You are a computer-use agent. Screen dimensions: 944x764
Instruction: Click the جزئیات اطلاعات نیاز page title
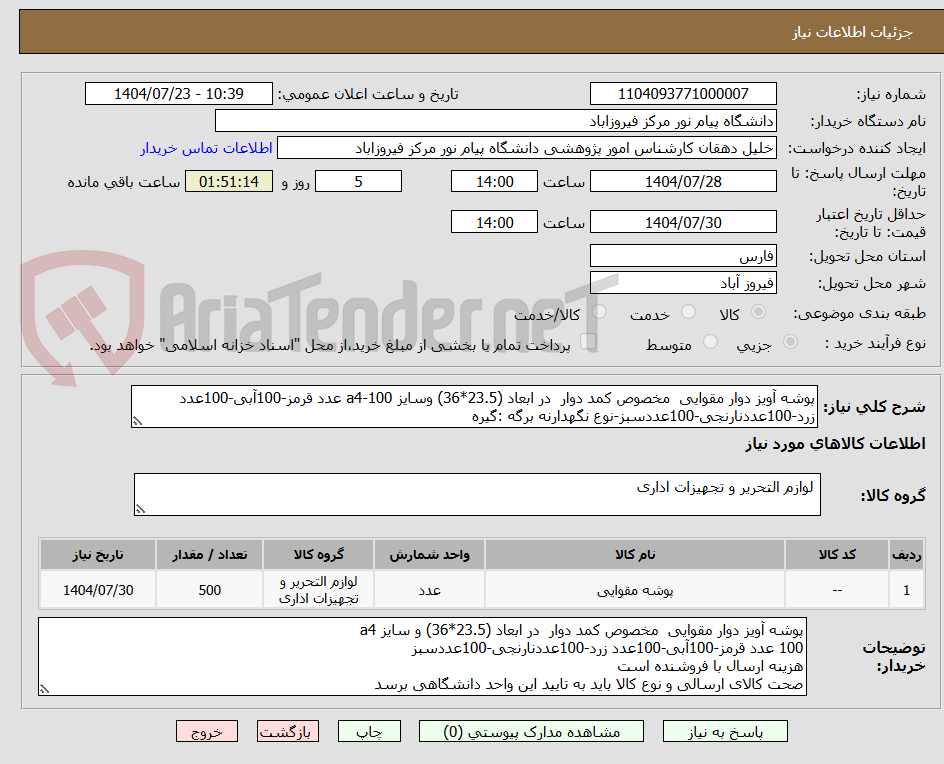(852, 32)
